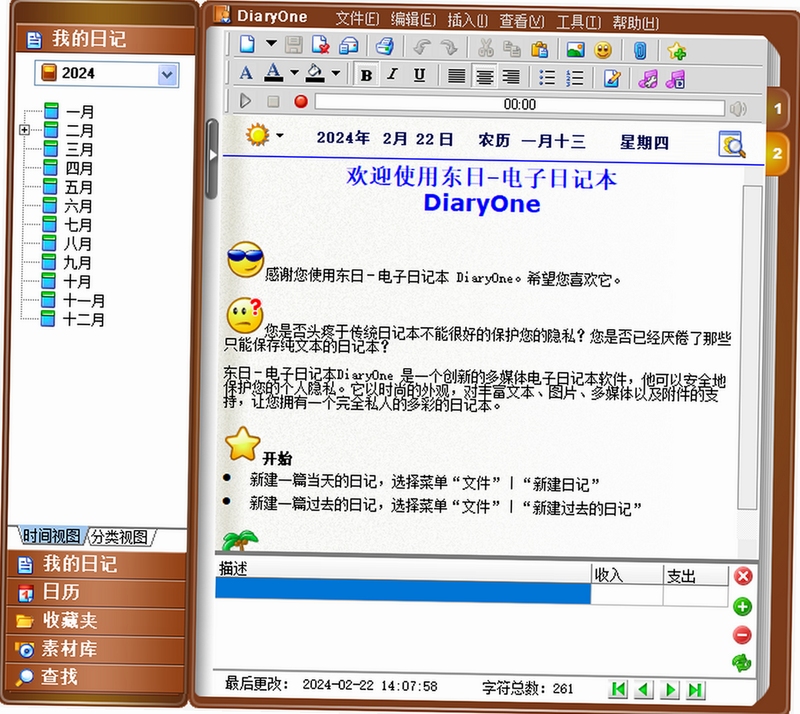Apply font color with the underlined A

pyautogui.click(x=274, y=73)
